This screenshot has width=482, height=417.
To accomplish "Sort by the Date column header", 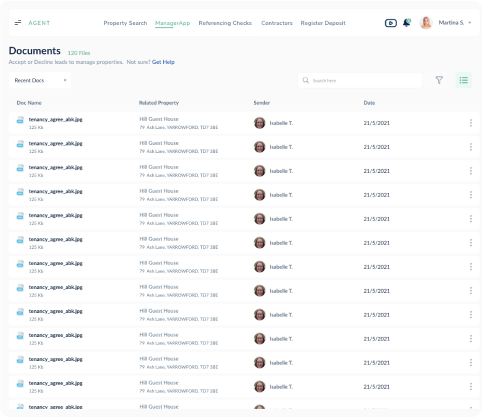I will (x=369, y=103).
